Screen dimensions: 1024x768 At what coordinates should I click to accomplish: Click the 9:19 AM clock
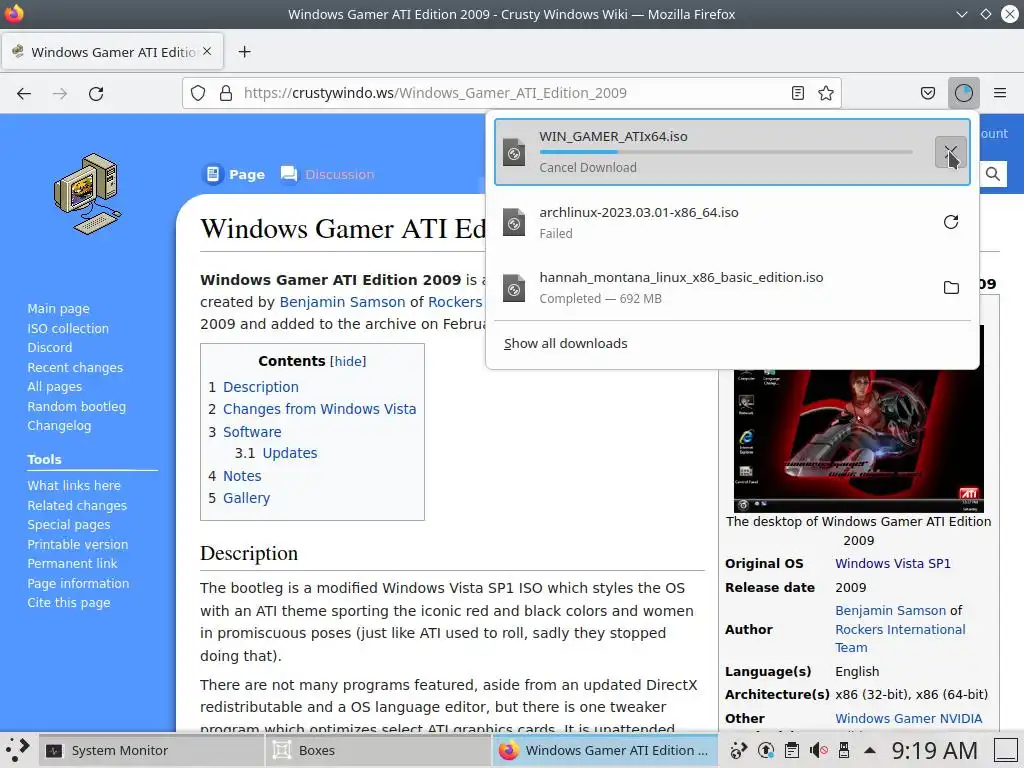[x=934, y=750]
